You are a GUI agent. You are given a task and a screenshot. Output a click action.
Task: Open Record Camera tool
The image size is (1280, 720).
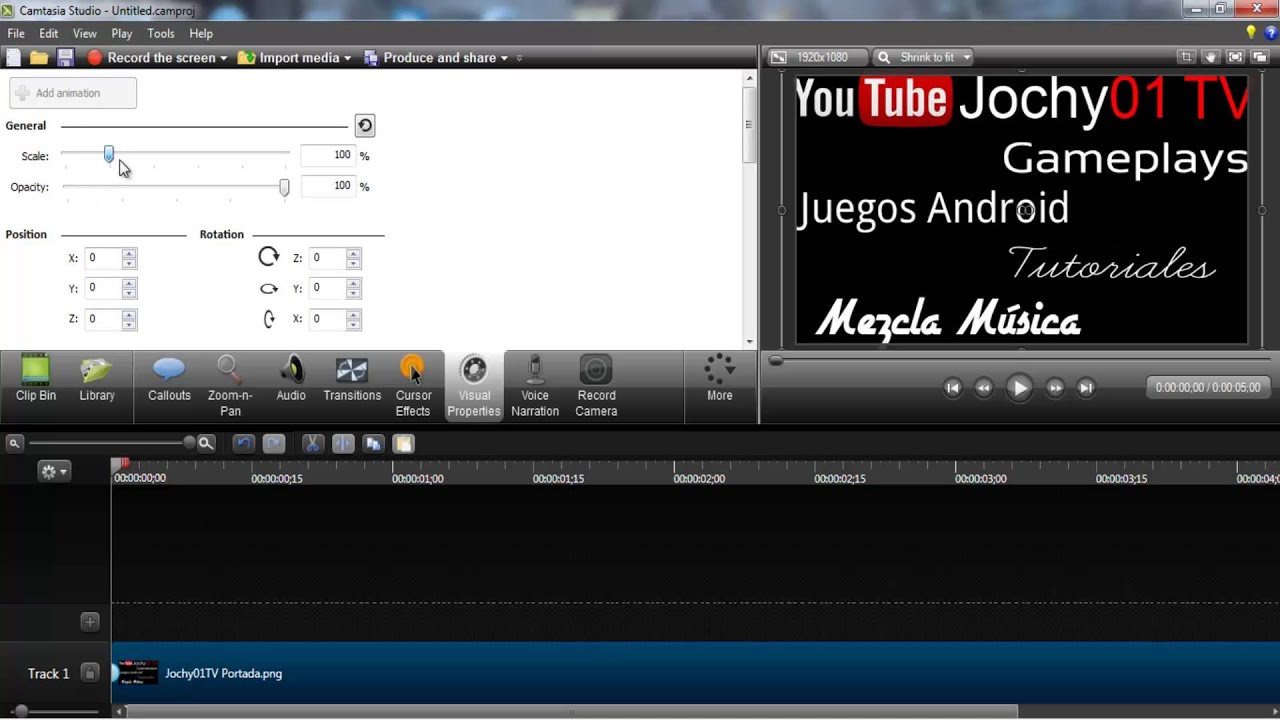(596, 385)
